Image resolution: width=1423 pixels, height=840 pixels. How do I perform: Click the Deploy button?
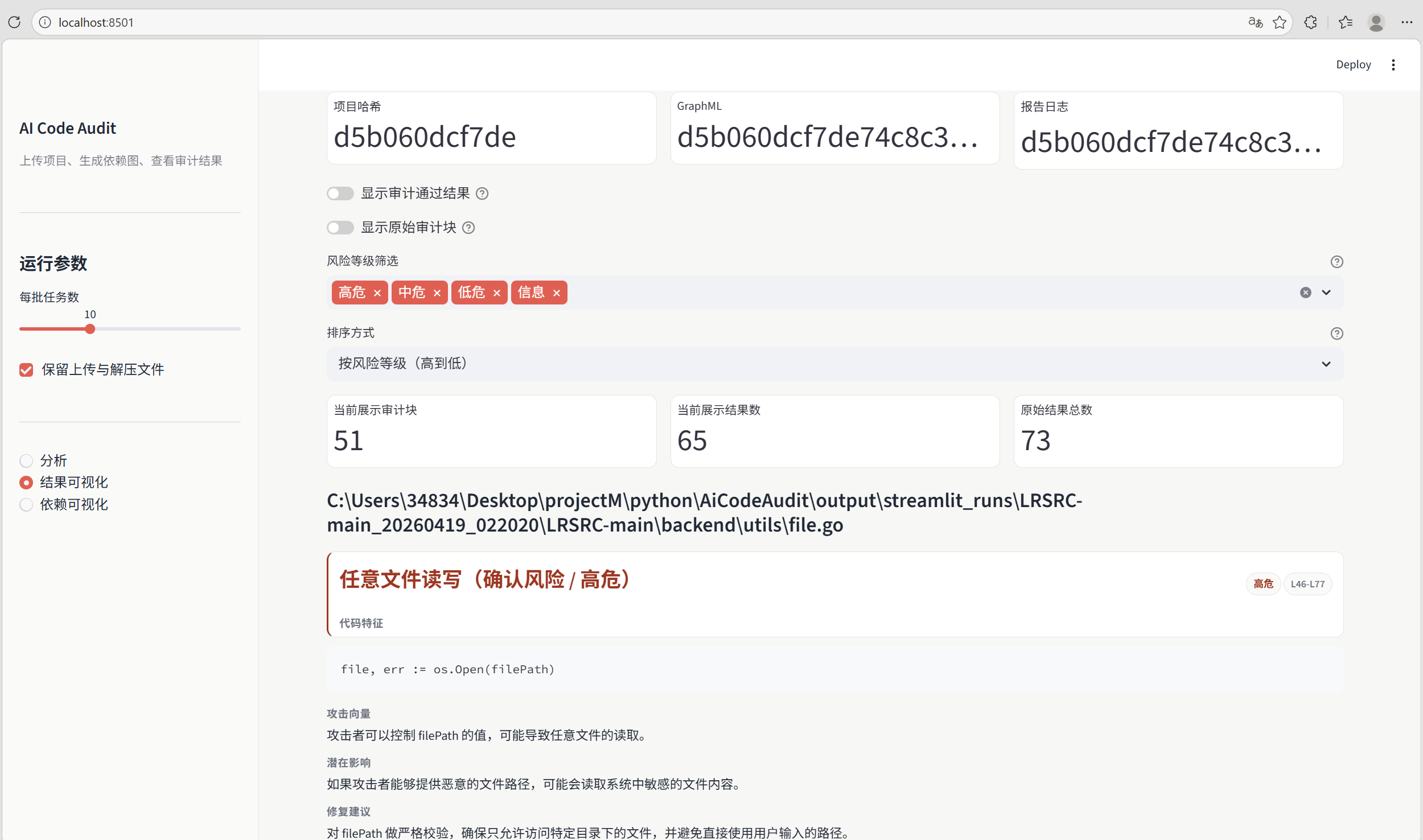[x=1353, y=65]
